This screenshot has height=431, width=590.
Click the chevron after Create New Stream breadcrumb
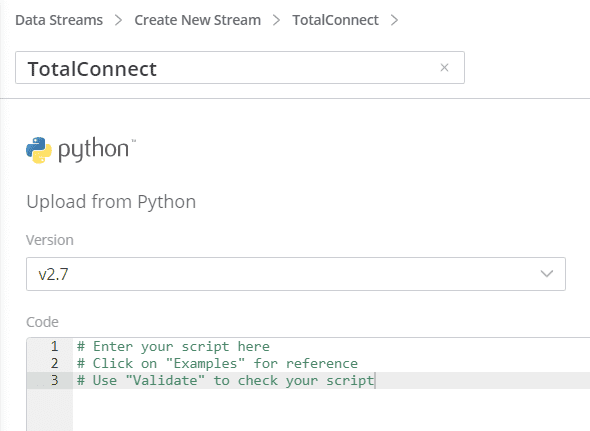pos(277,20)
